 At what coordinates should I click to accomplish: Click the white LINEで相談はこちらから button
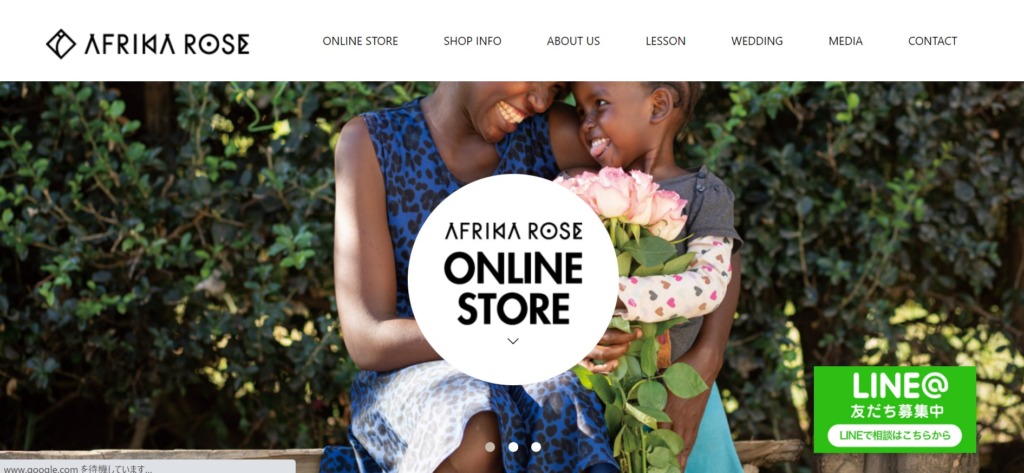click(895, 435)
